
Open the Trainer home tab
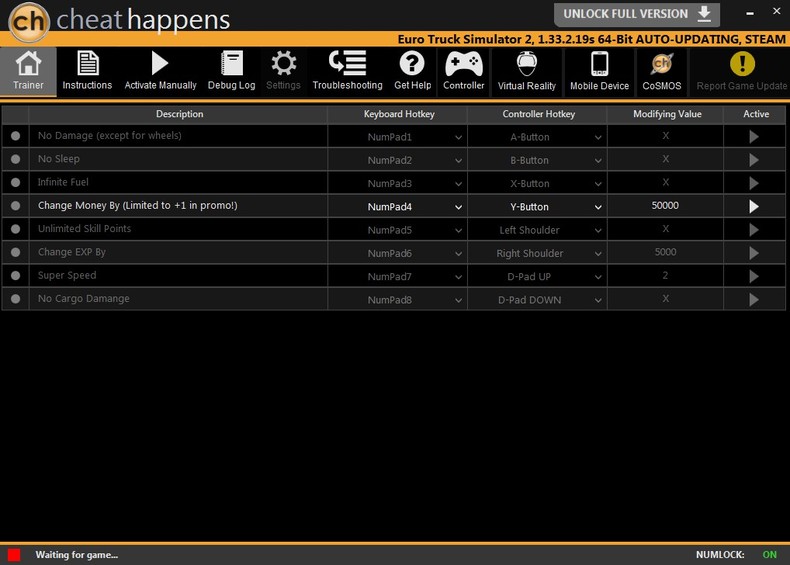point(28,71)
